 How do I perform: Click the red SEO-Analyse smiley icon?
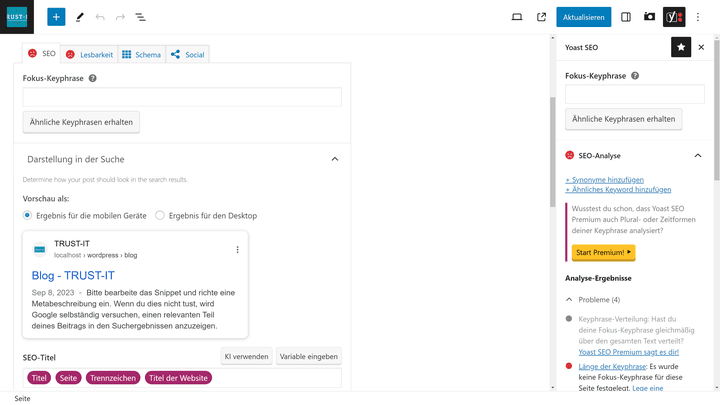(569, 155)
